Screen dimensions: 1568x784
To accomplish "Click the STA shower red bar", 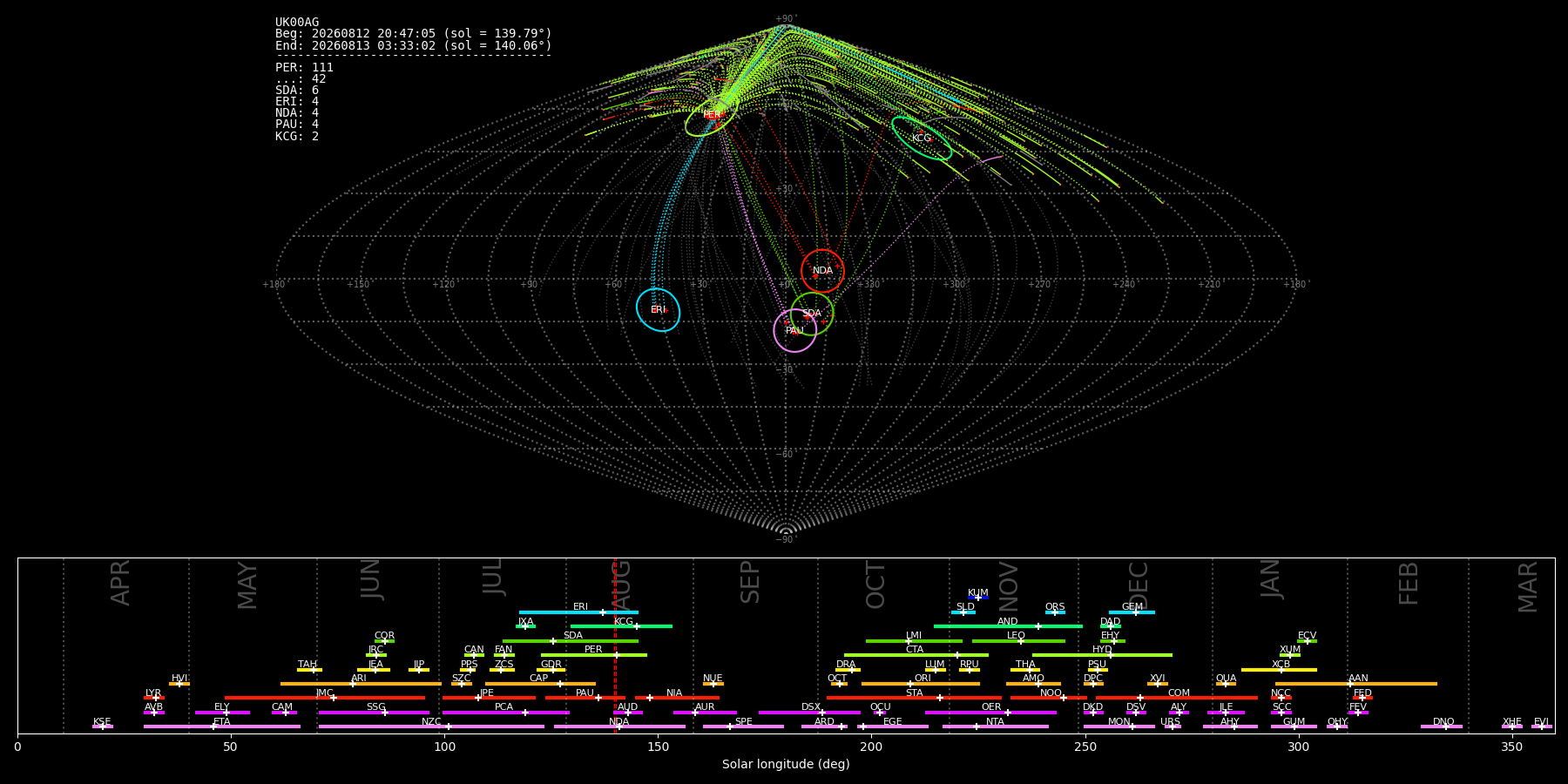I will (x=914, y=698).
